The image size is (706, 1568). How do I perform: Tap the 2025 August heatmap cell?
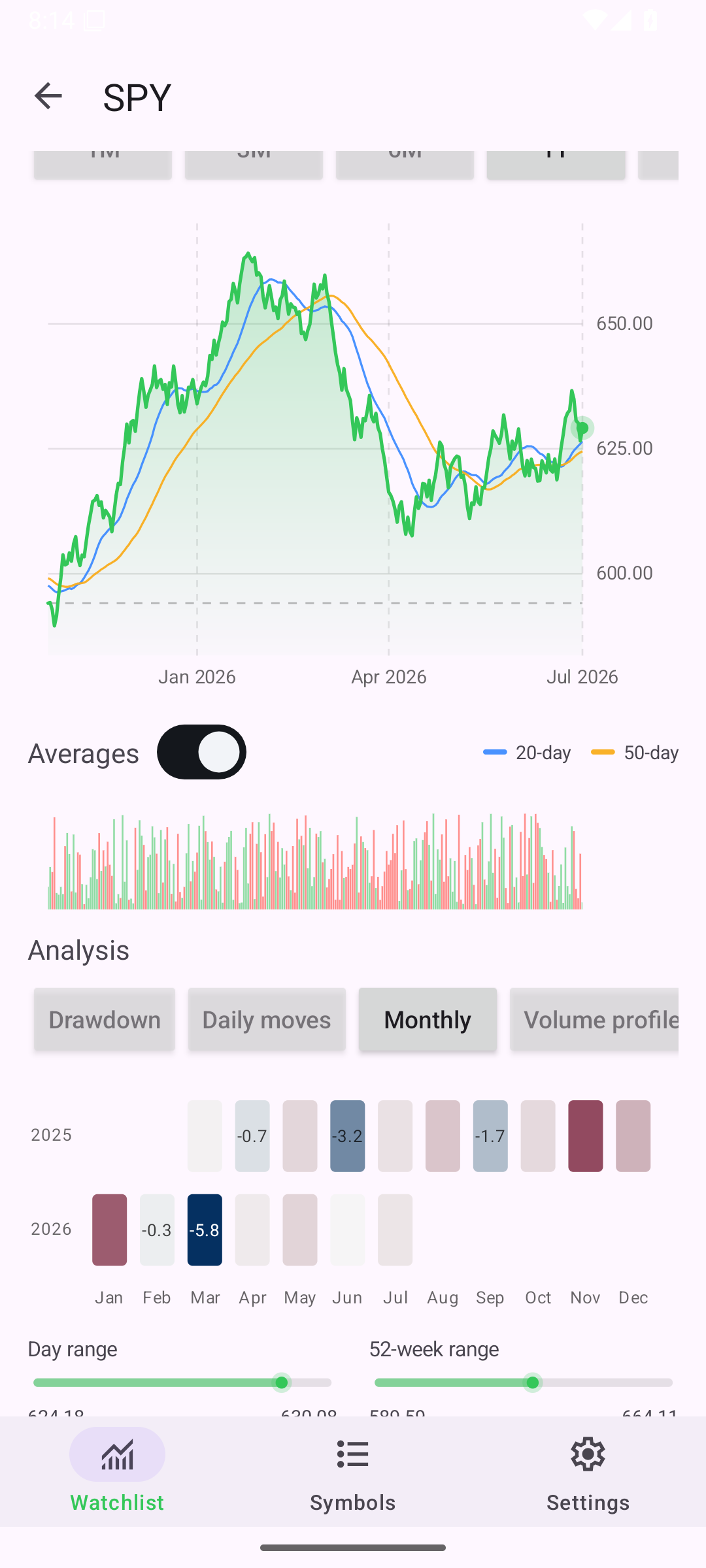pos(443,1136)
